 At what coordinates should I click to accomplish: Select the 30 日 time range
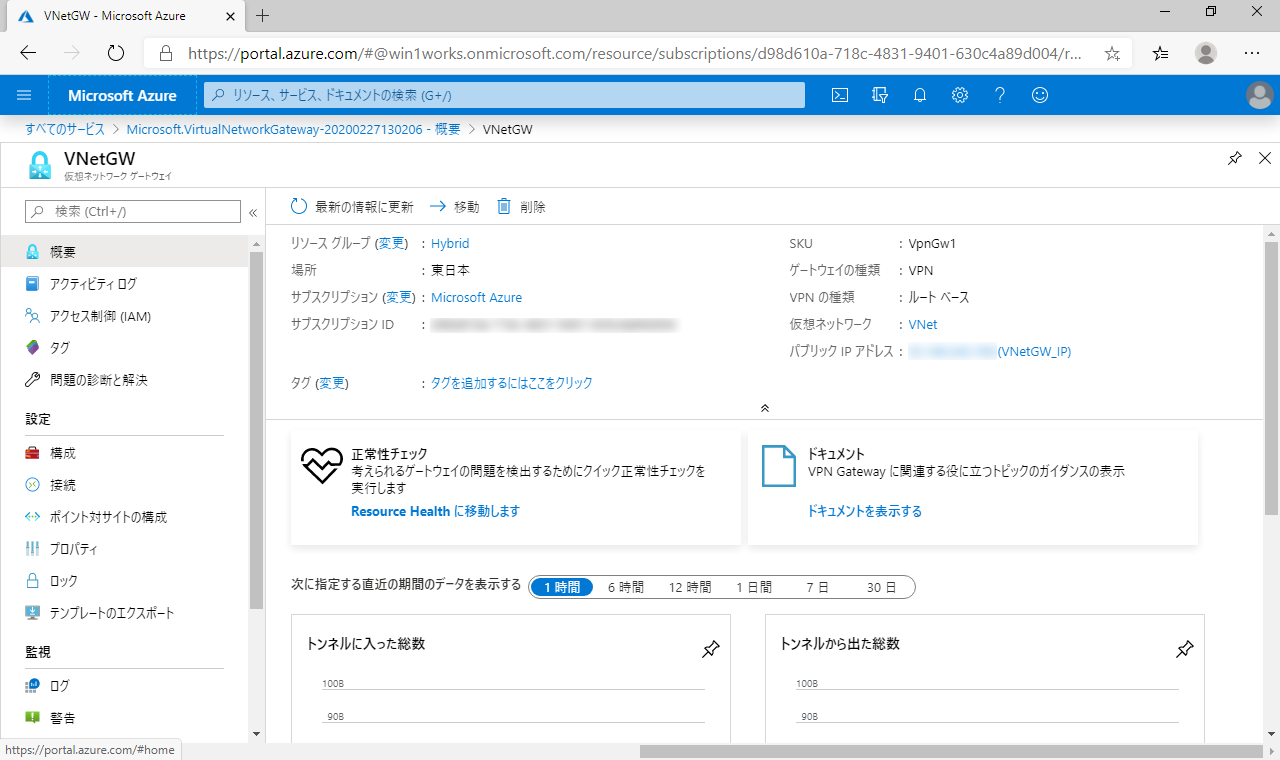(x=881, y=587)
